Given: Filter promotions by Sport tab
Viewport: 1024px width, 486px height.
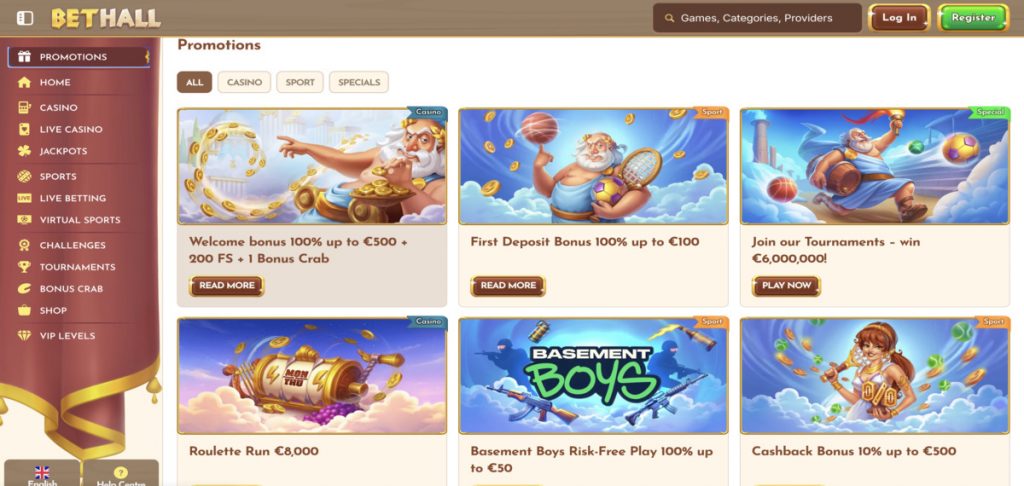Looking at the screenshot, I should click(300, 82).
